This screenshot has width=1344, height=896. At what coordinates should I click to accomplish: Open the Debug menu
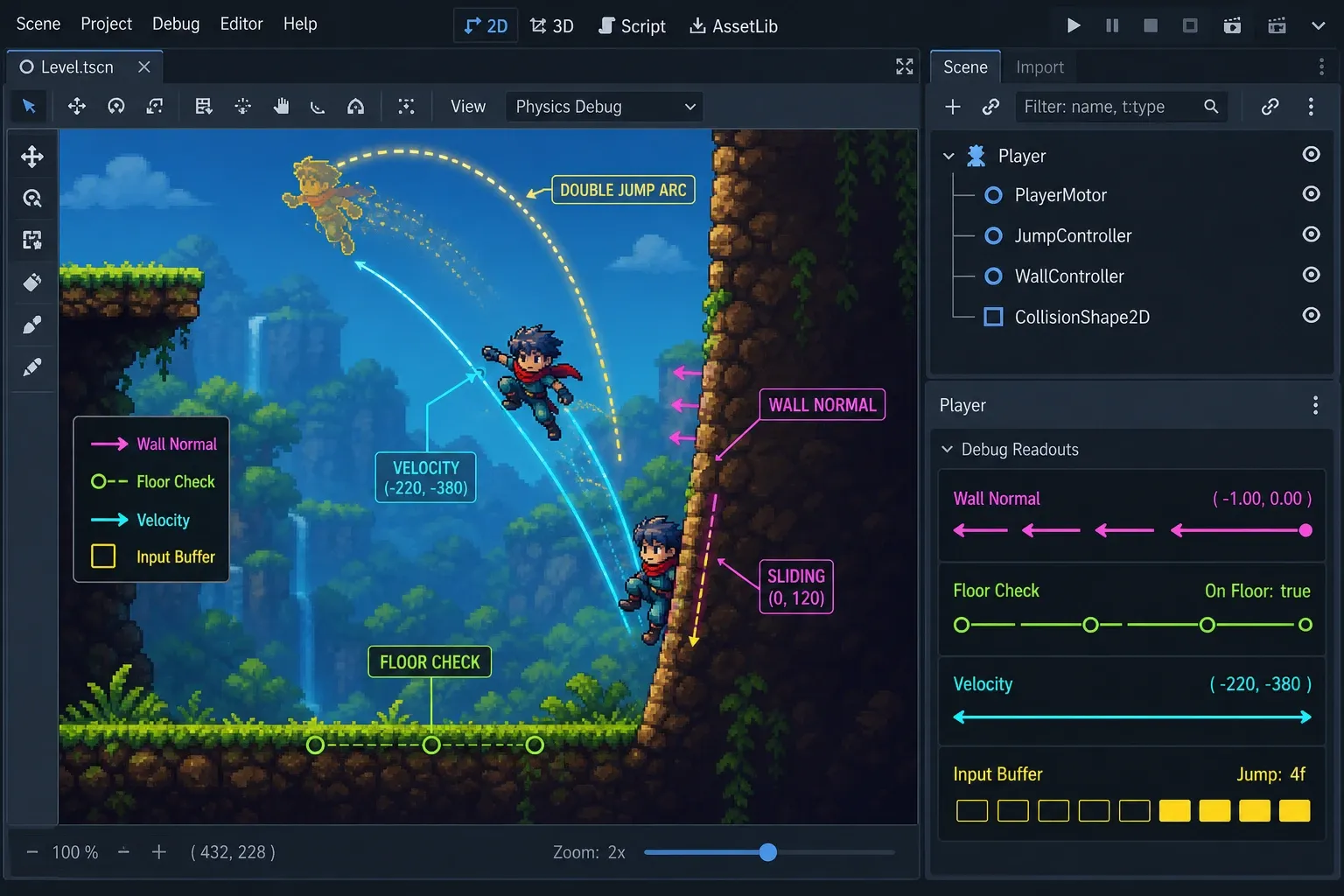click(x=176, y=24)
